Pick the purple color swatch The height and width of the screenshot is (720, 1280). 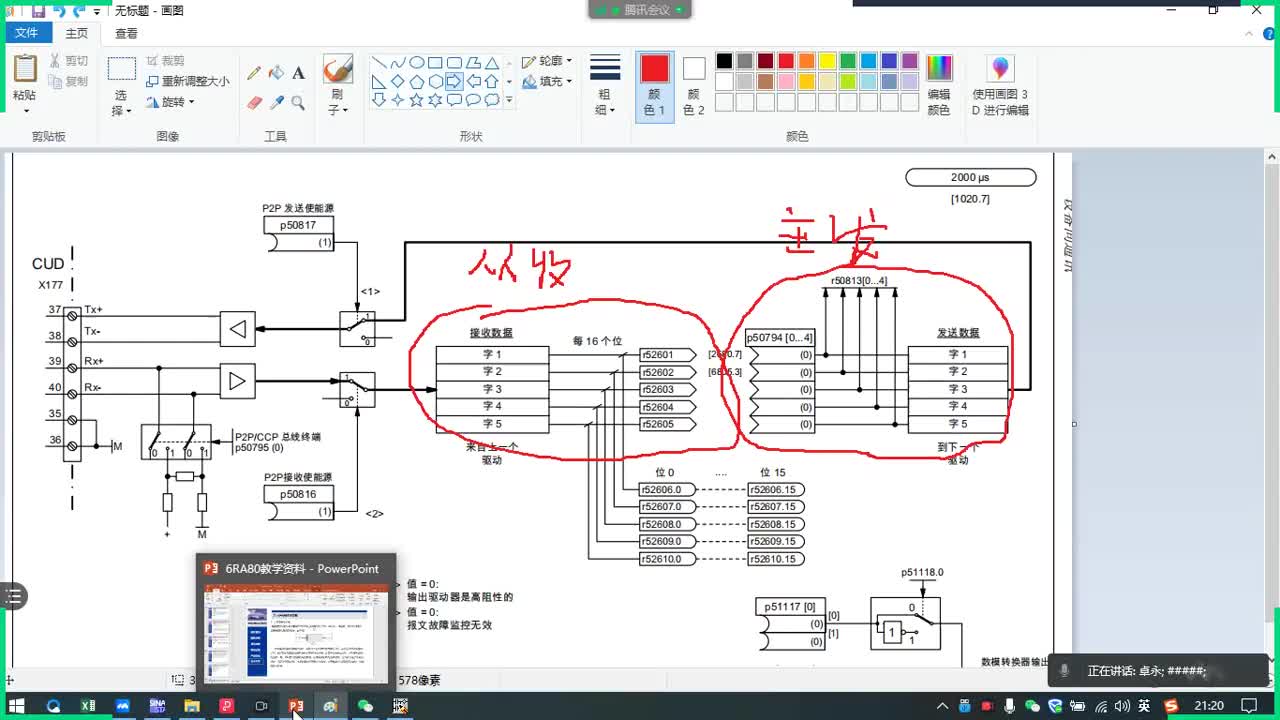click(x=909, y=61)
